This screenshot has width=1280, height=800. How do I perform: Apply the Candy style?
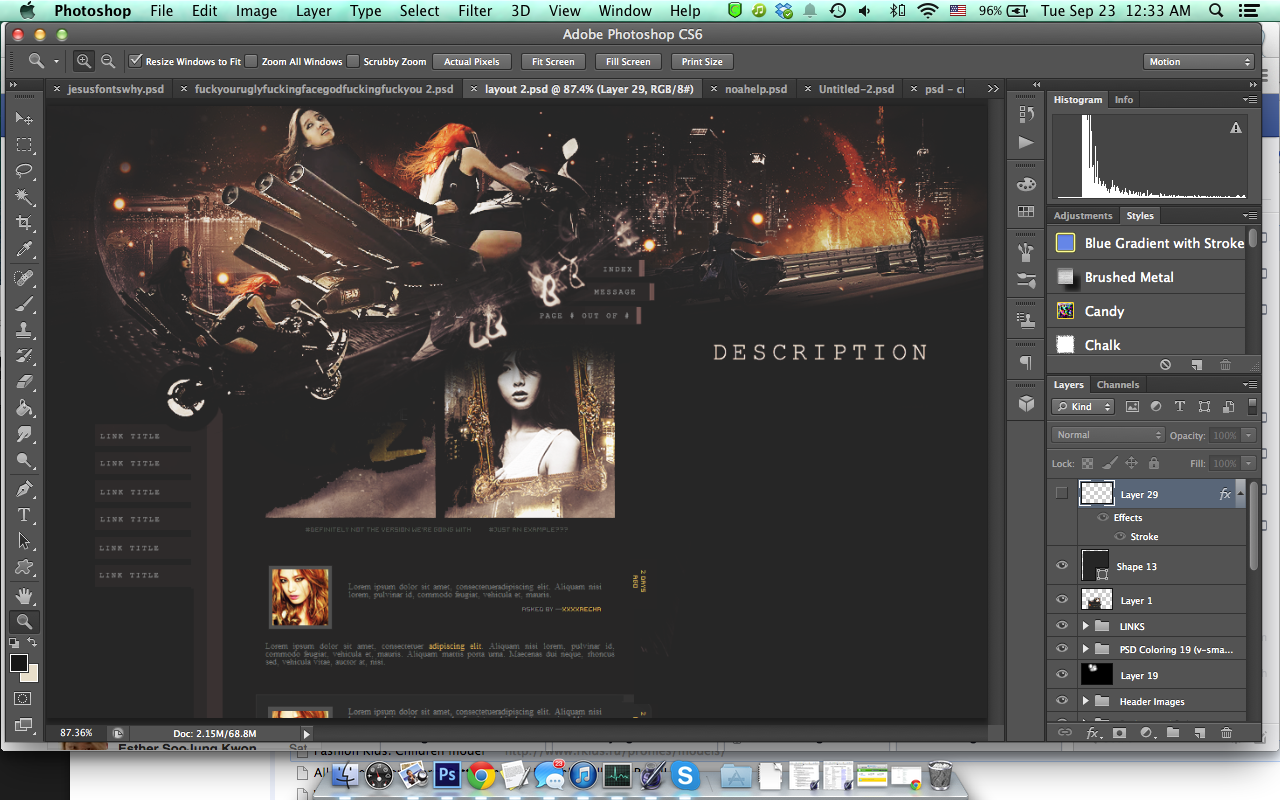(1146, 311)
